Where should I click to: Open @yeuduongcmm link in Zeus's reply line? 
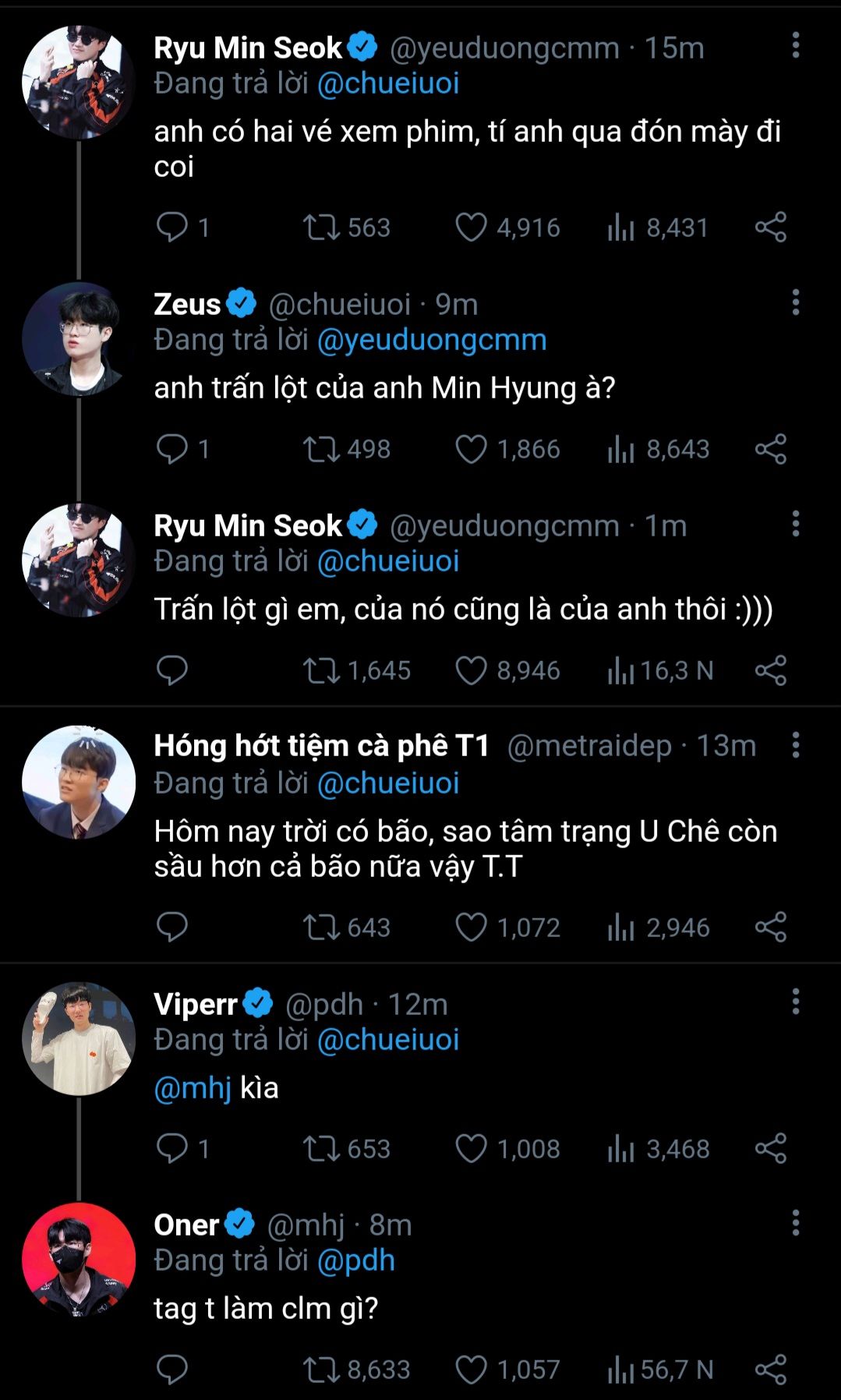[x=432, y=340]
